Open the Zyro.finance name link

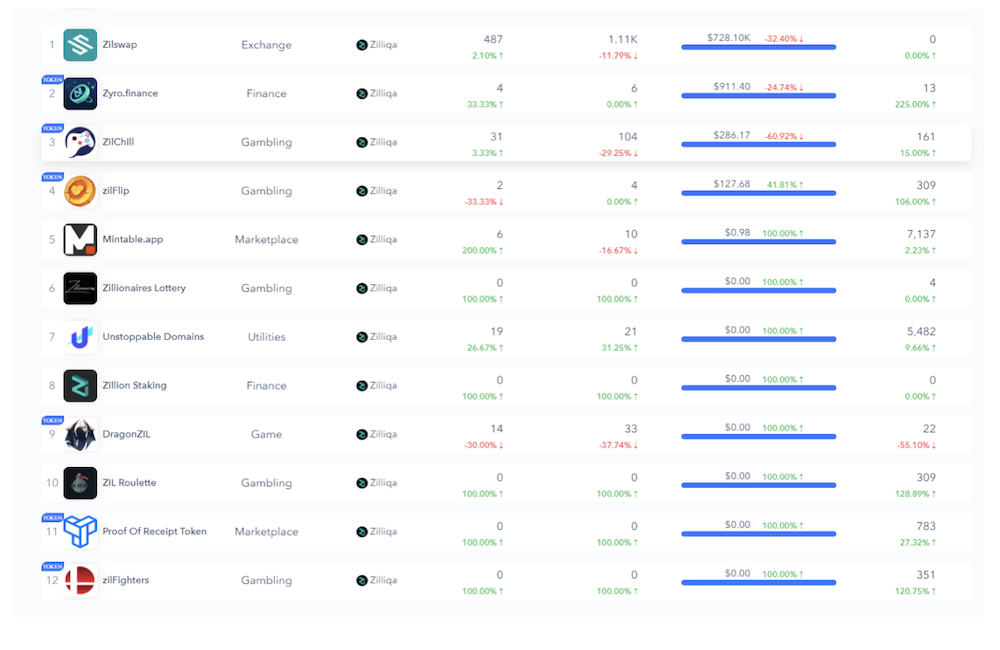click(130, 93)
